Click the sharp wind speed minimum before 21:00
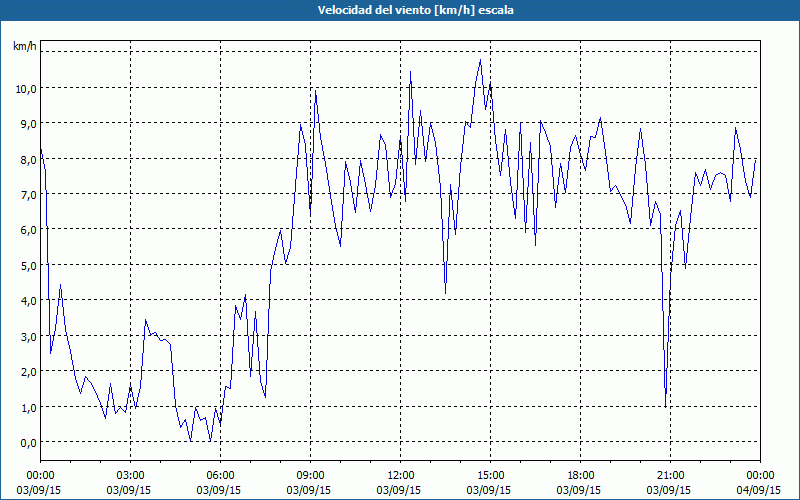Image resolution: width=800 pixels, height=500 pixels. coord(665,406)
